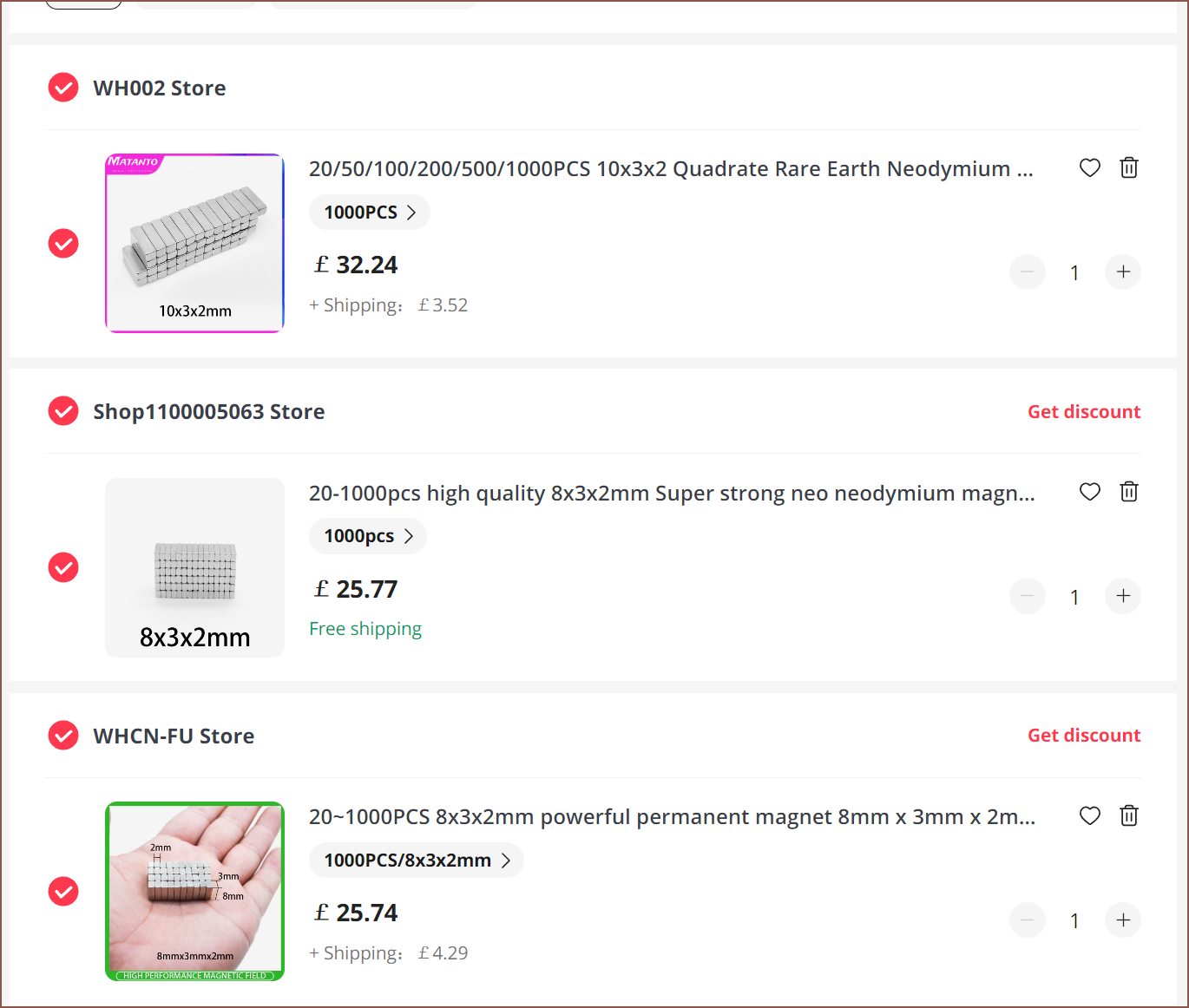Wishlist the 8x3x2mm Super strong magnet

pos(1089,492)
